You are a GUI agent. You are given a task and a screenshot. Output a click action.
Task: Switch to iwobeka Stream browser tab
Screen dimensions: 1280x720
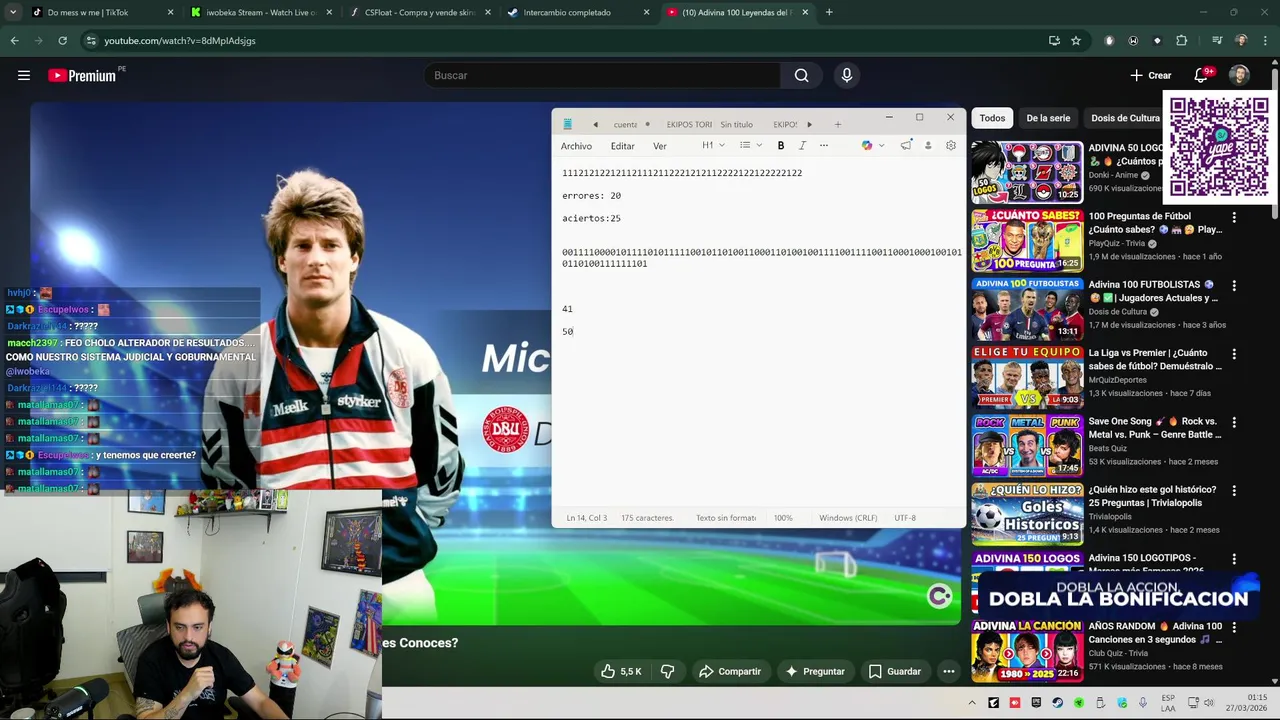pyautogui.click(x=261, y=12)
